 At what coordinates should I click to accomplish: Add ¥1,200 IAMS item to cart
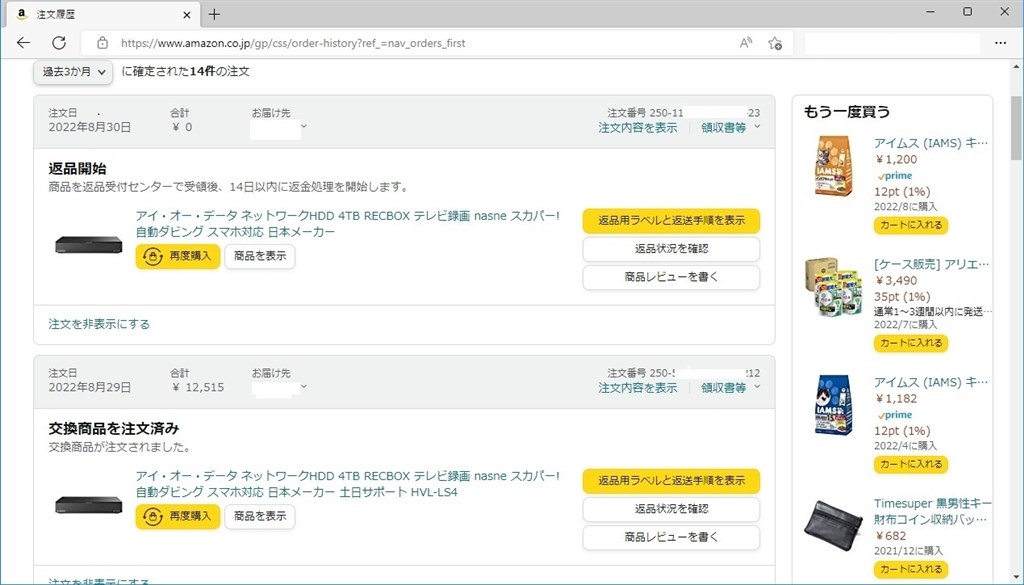tap(910, 225)
